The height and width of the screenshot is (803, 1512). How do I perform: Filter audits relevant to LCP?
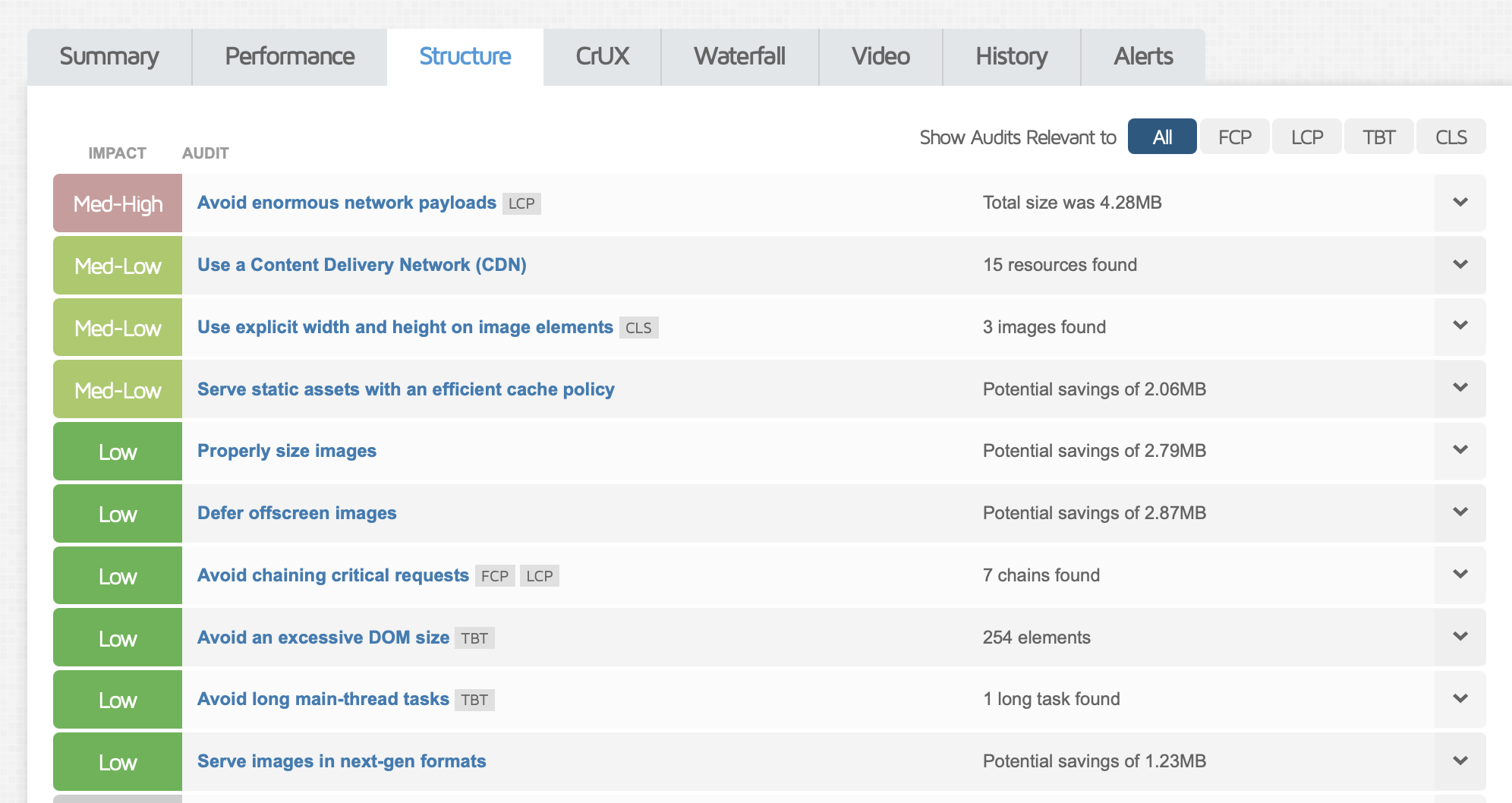pos(1307,137)
